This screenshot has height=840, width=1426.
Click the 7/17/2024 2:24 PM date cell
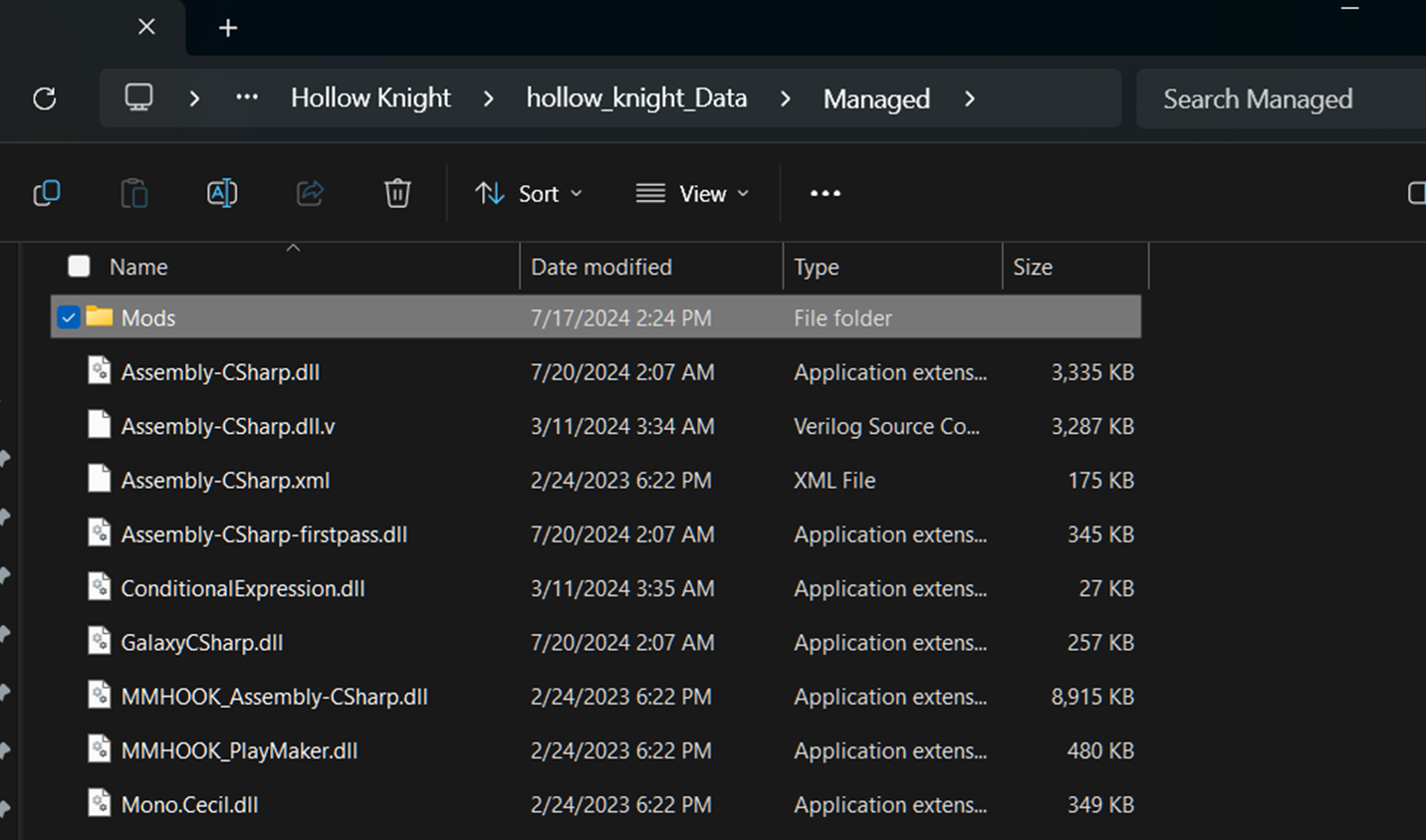620,317
